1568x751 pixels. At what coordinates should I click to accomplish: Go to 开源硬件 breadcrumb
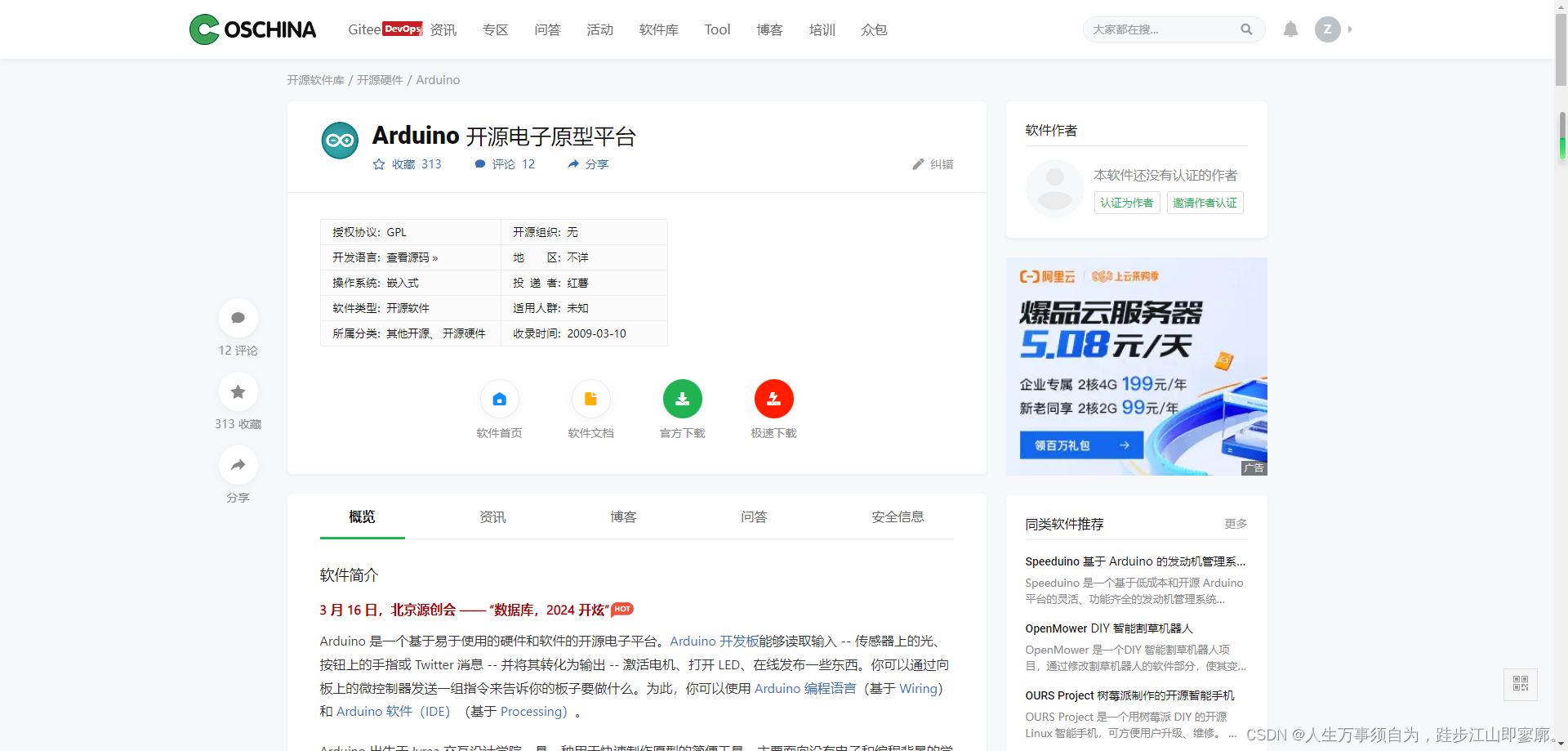click(380, 80)
